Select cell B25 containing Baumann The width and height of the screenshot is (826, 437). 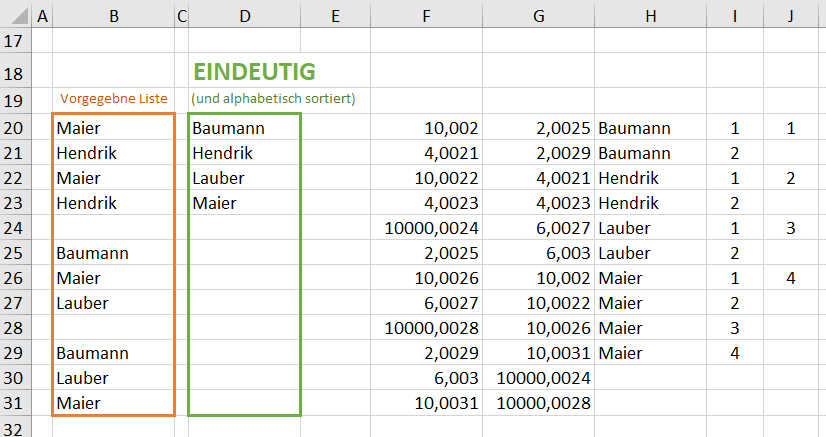coord(114,253)
